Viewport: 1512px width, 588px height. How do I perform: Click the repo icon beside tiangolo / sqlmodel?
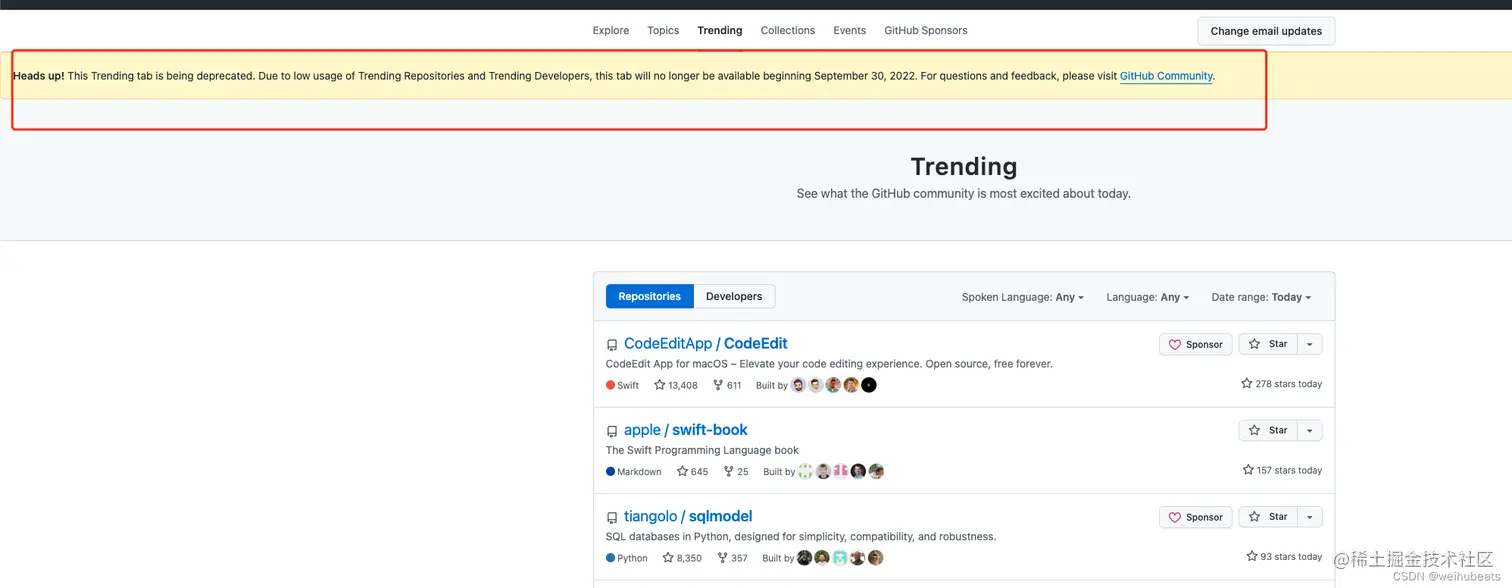tap(612, 518)
